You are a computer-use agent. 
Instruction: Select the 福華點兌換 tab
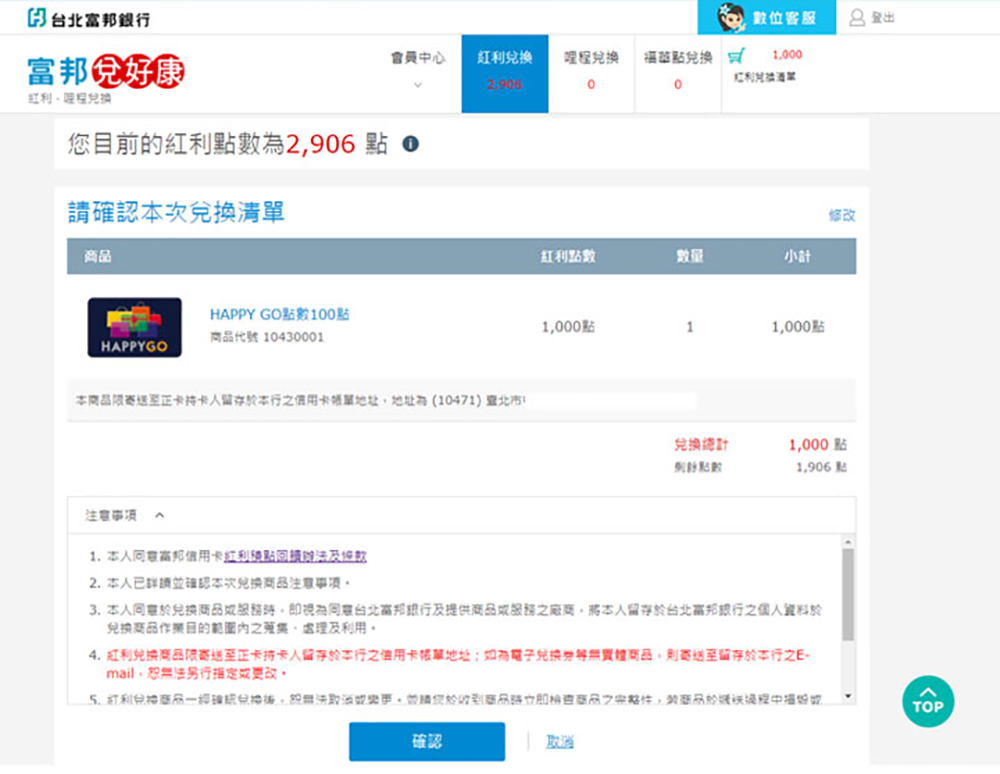click(678, 73)
